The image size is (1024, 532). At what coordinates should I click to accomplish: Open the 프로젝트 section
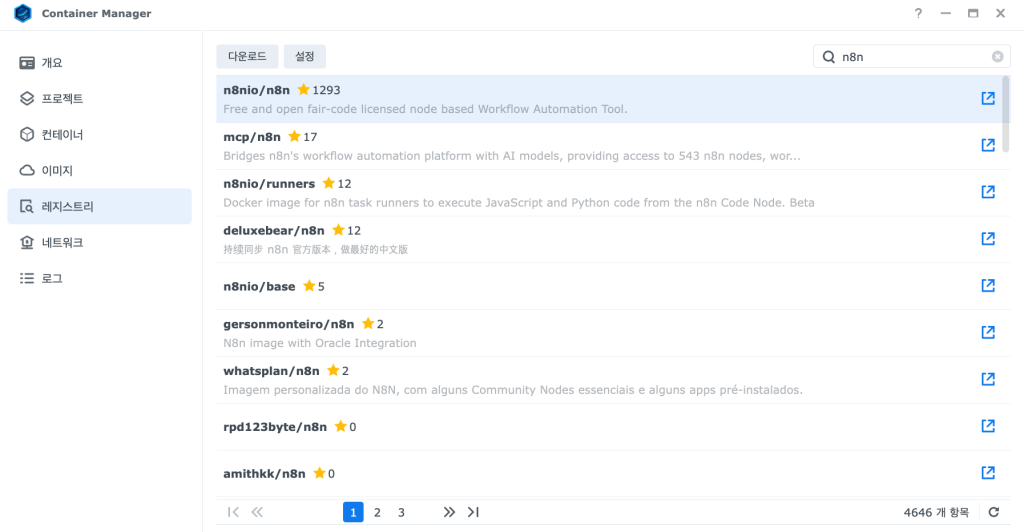click(99, 99)
